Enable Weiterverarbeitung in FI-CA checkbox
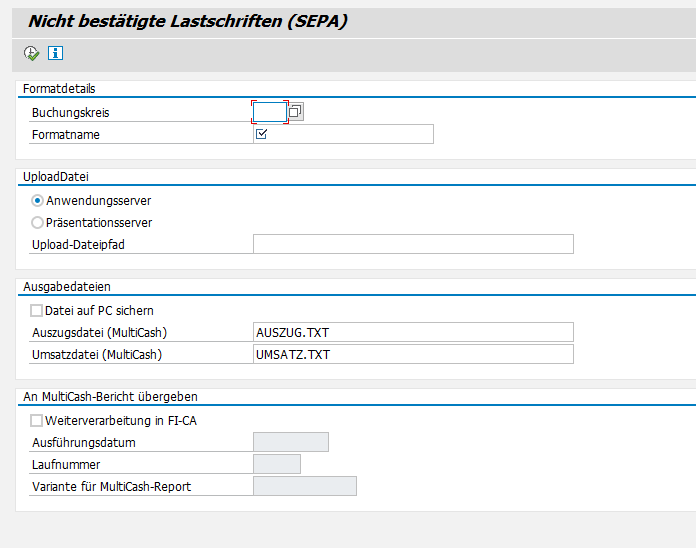The height and width of the screenshot is (548, 696). point(37,421)
